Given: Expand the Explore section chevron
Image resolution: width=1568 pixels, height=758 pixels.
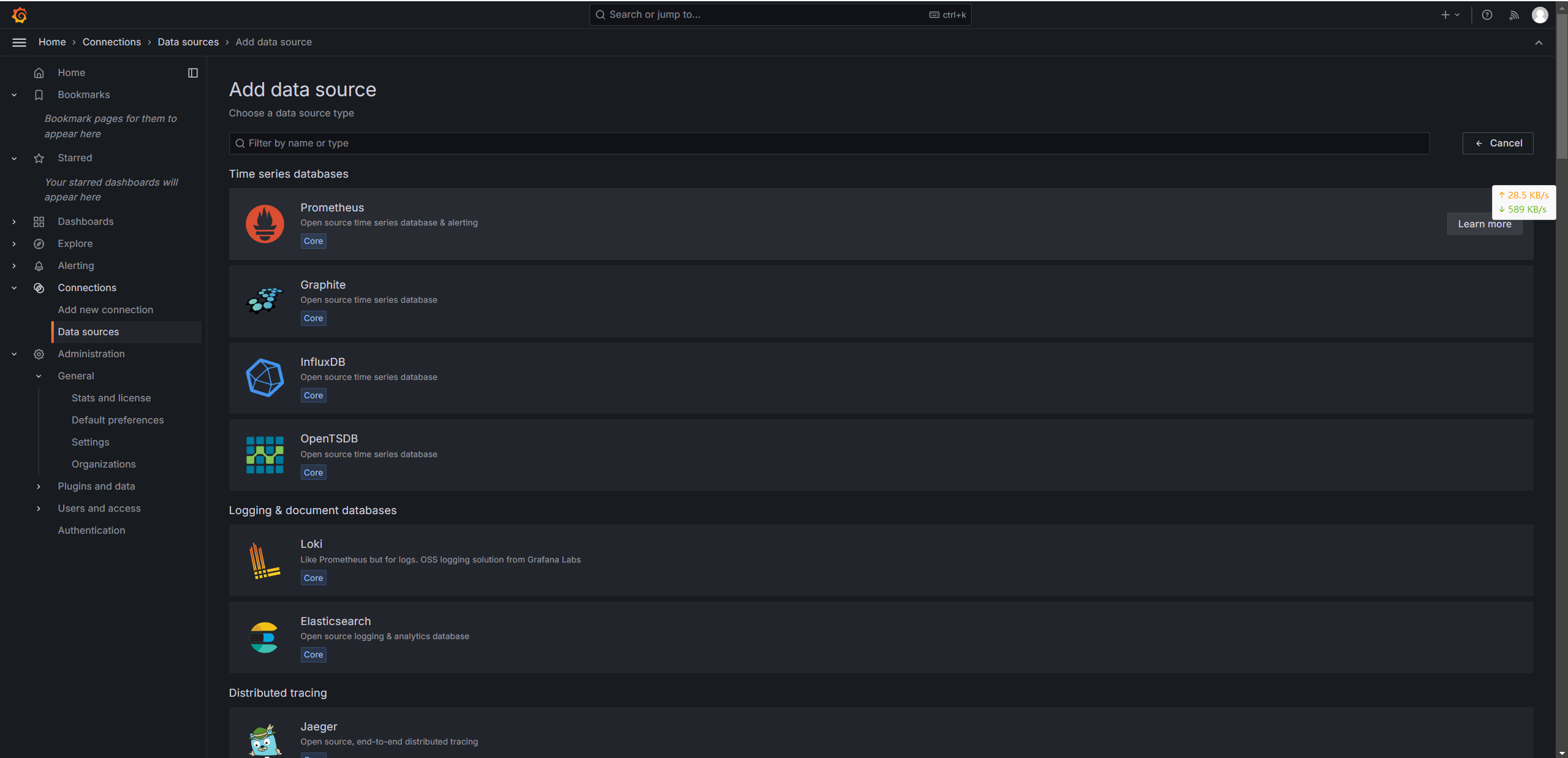Looking at the screenshot, I should 14,244.
